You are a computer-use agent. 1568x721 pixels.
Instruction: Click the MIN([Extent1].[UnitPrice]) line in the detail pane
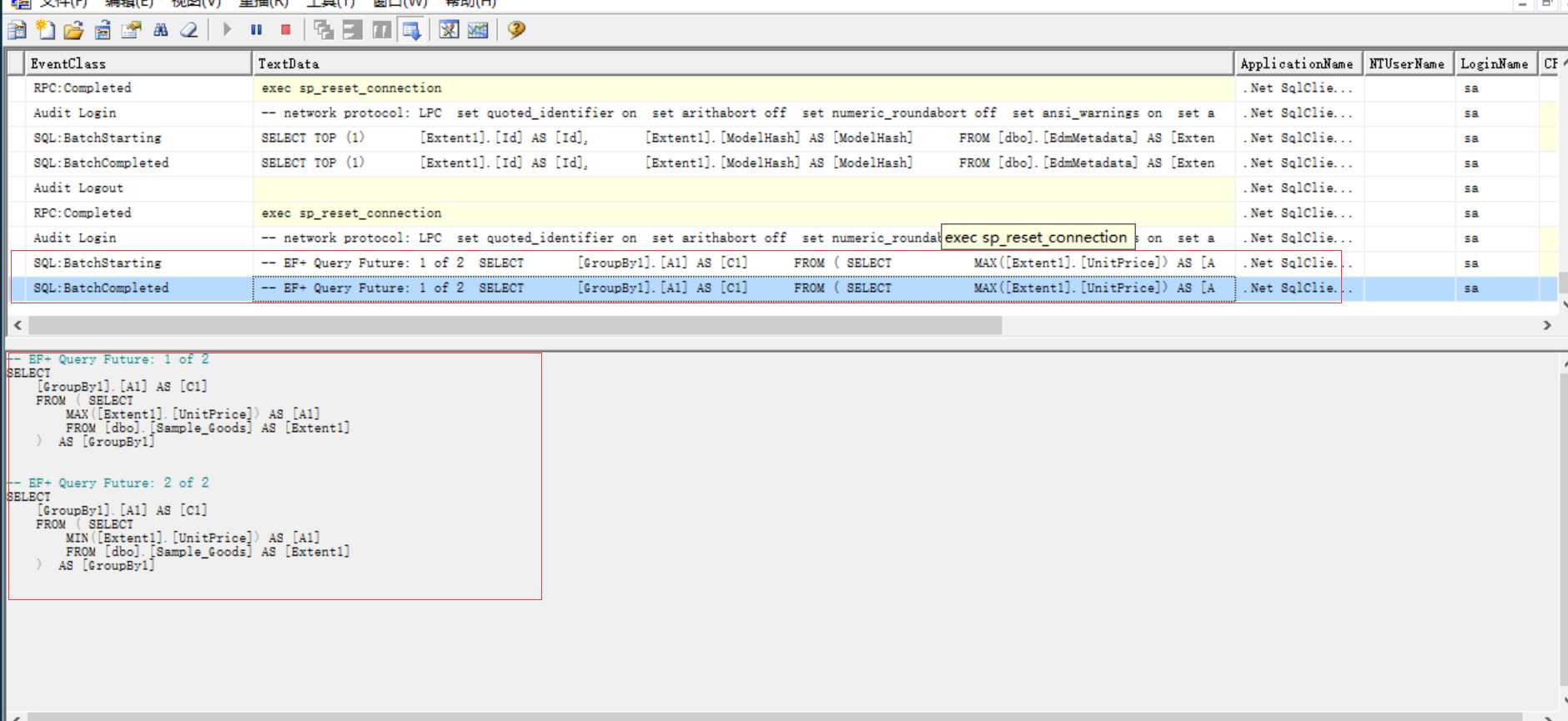coord(193,538)
